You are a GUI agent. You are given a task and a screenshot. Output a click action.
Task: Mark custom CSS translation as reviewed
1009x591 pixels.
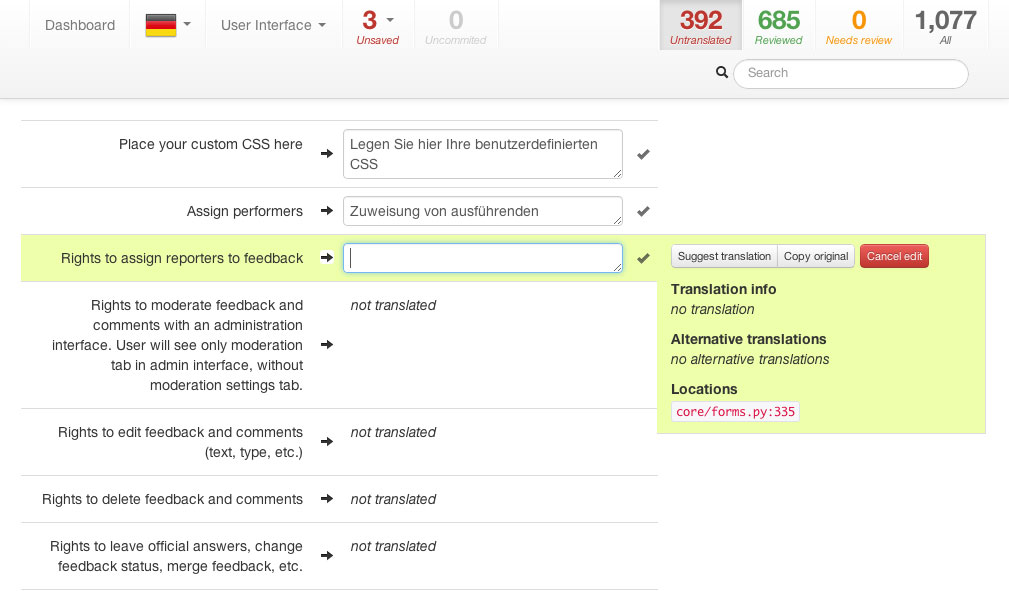point(643,155)
